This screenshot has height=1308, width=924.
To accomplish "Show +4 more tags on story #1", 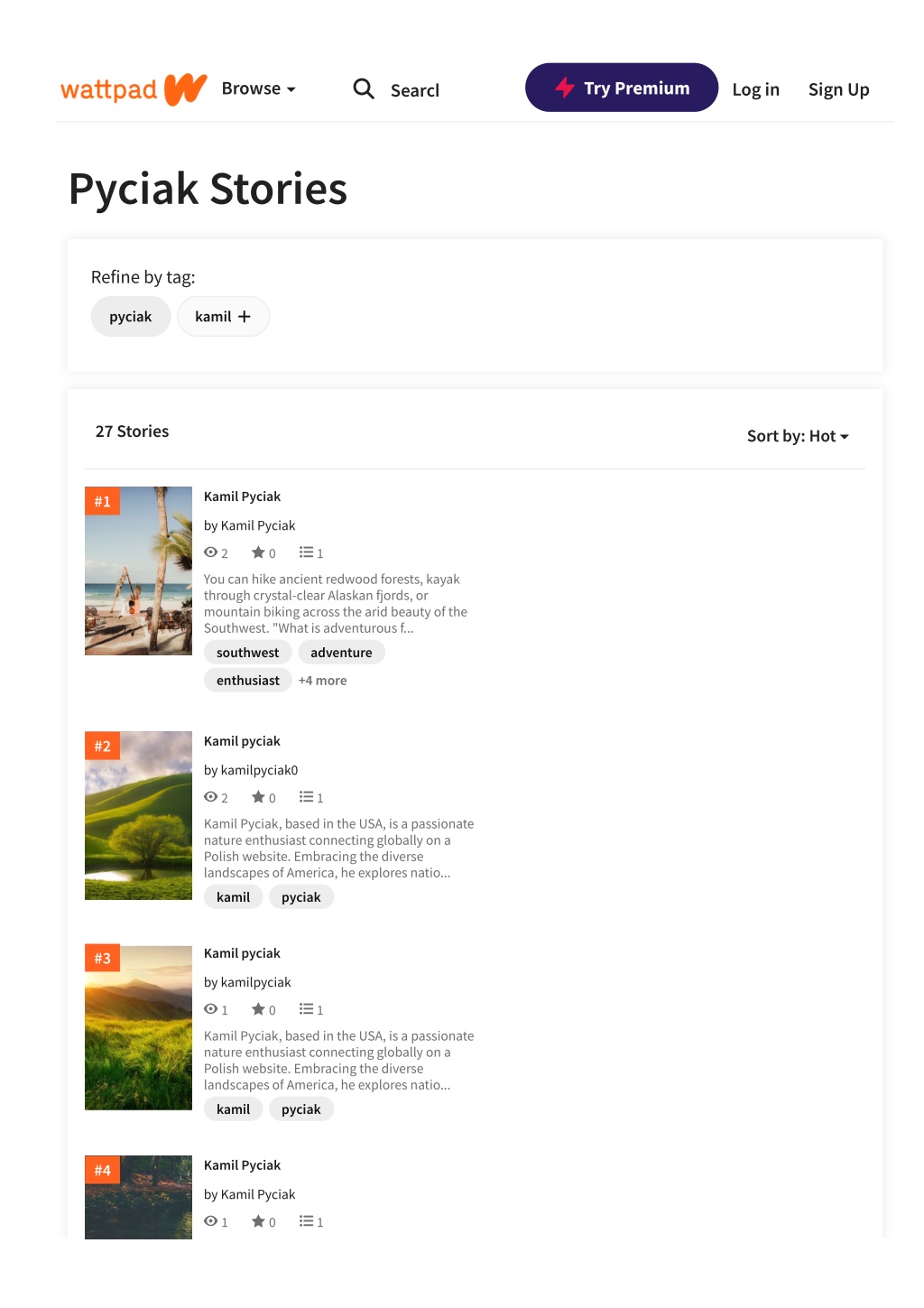I will click(323, 681).
